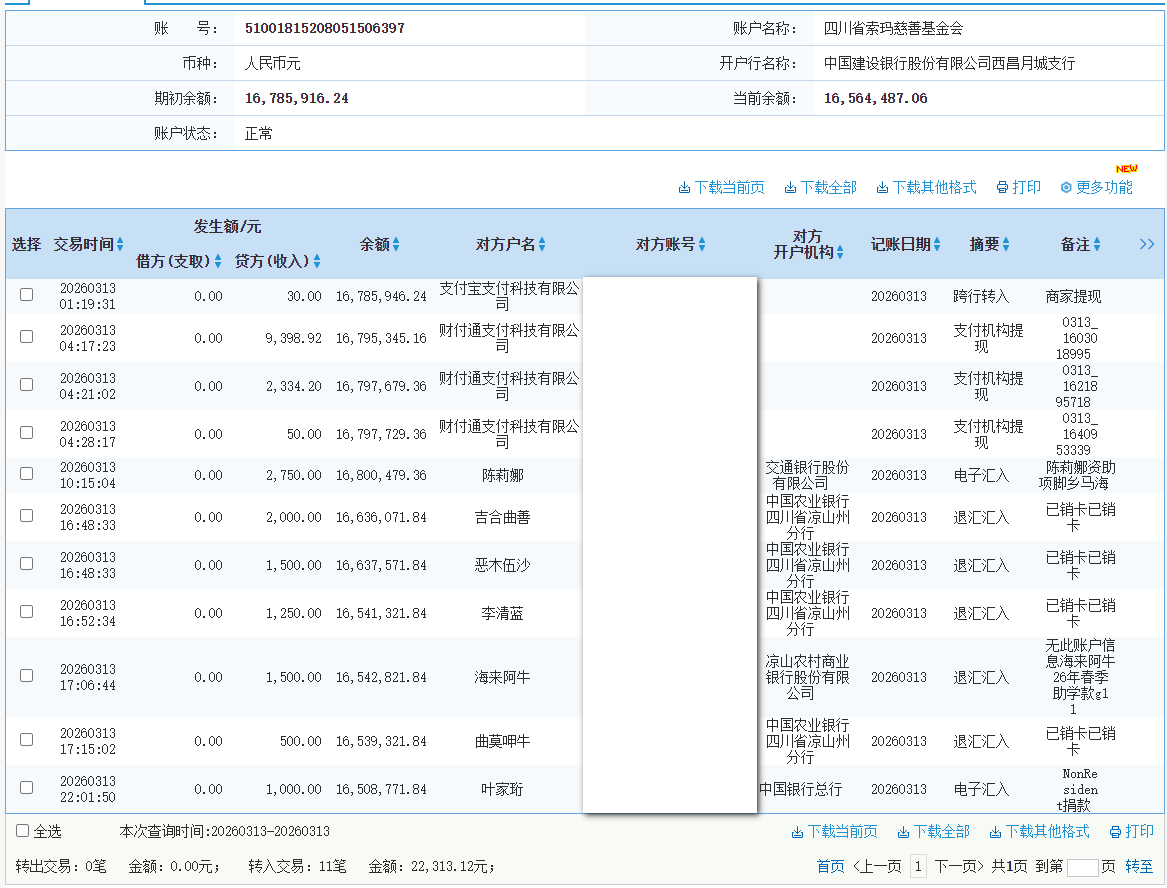Click the top 下载全部 download icon
The width and height of the screenshot is (1167, 888).
(x=788, y=187)
